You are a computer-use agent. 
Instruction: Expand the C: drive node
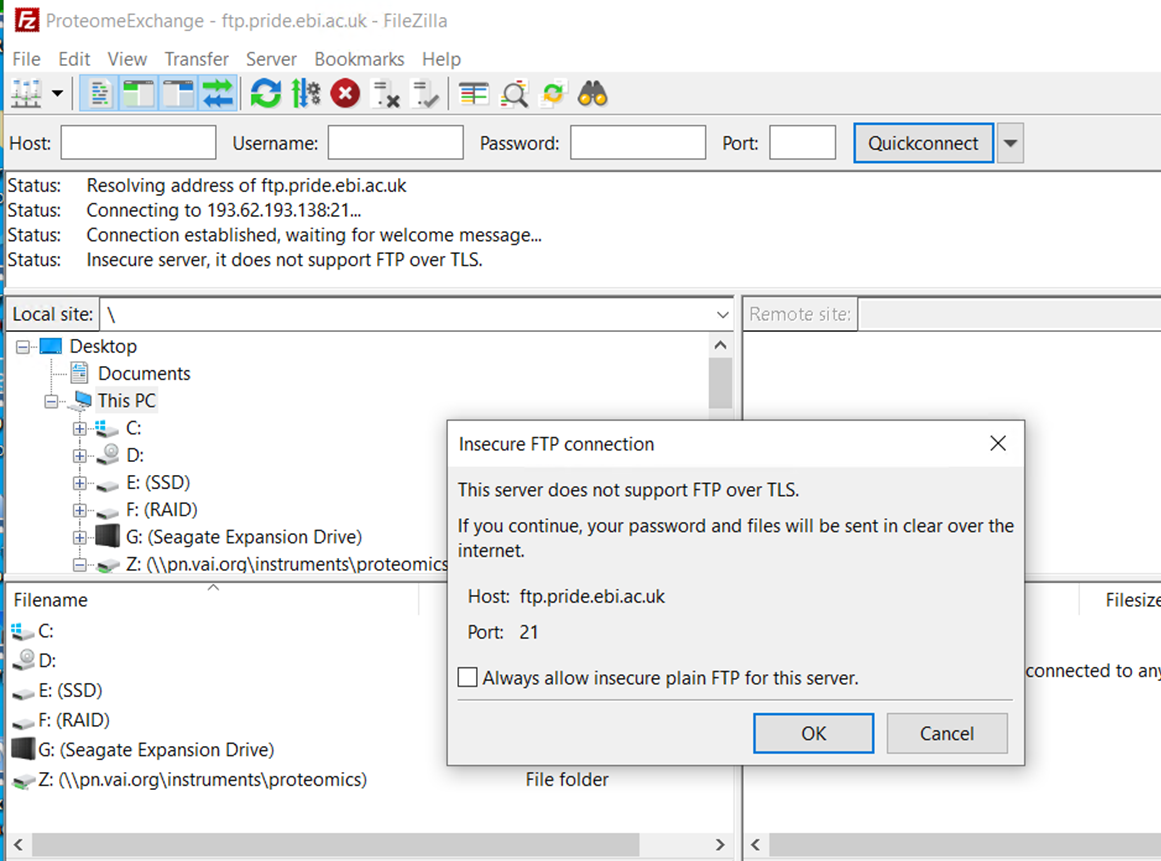tap(79, 429)
